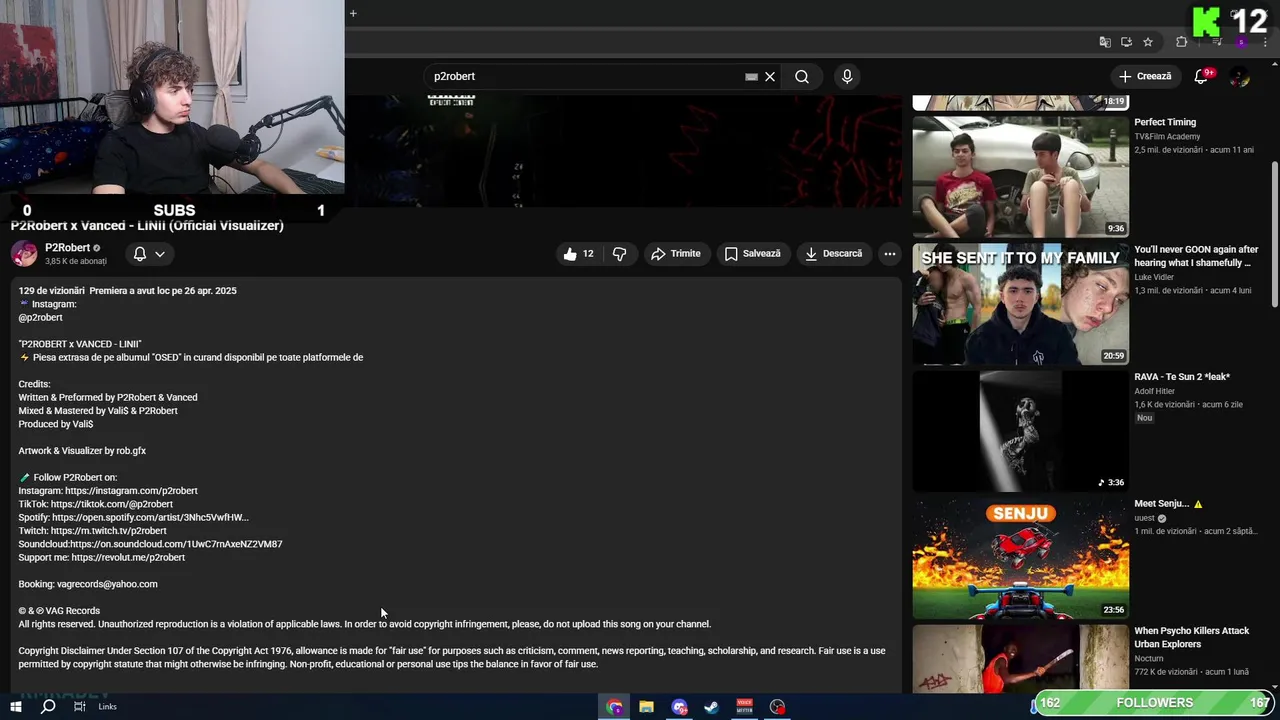1280x720 pixels.
Task: Click the Nocturn channel name
Action: click(x=1150, y=658)
